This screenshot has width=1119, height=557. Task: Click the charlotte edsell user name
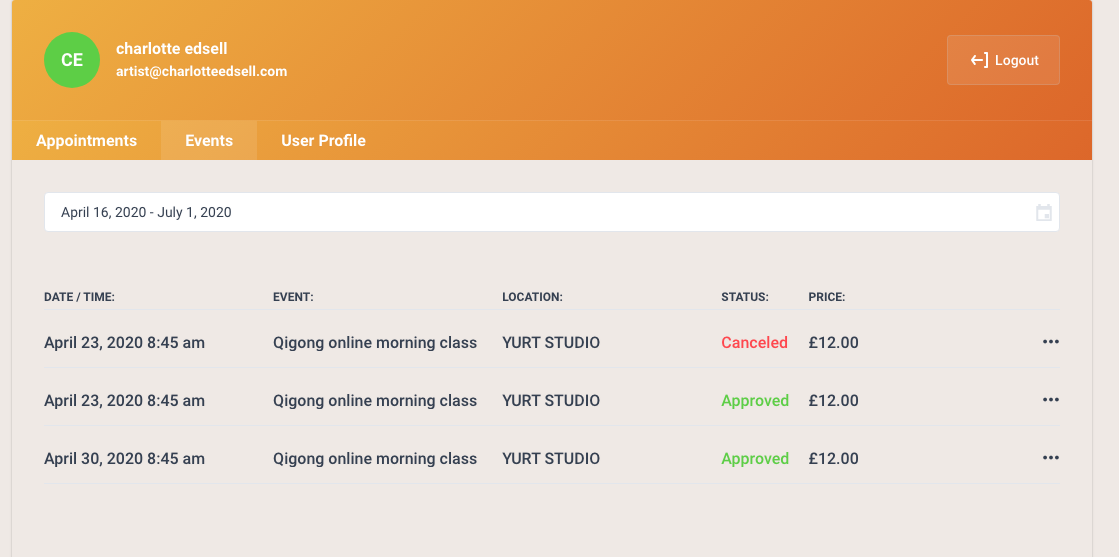tap(172, 49)
